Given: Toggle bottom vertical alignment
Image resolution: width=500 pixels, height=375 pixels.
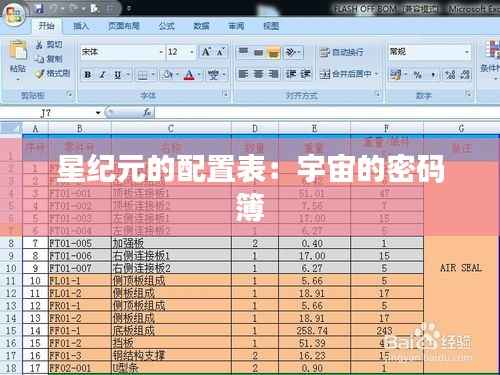Looking at the screenshot, I should click(273, 52).
